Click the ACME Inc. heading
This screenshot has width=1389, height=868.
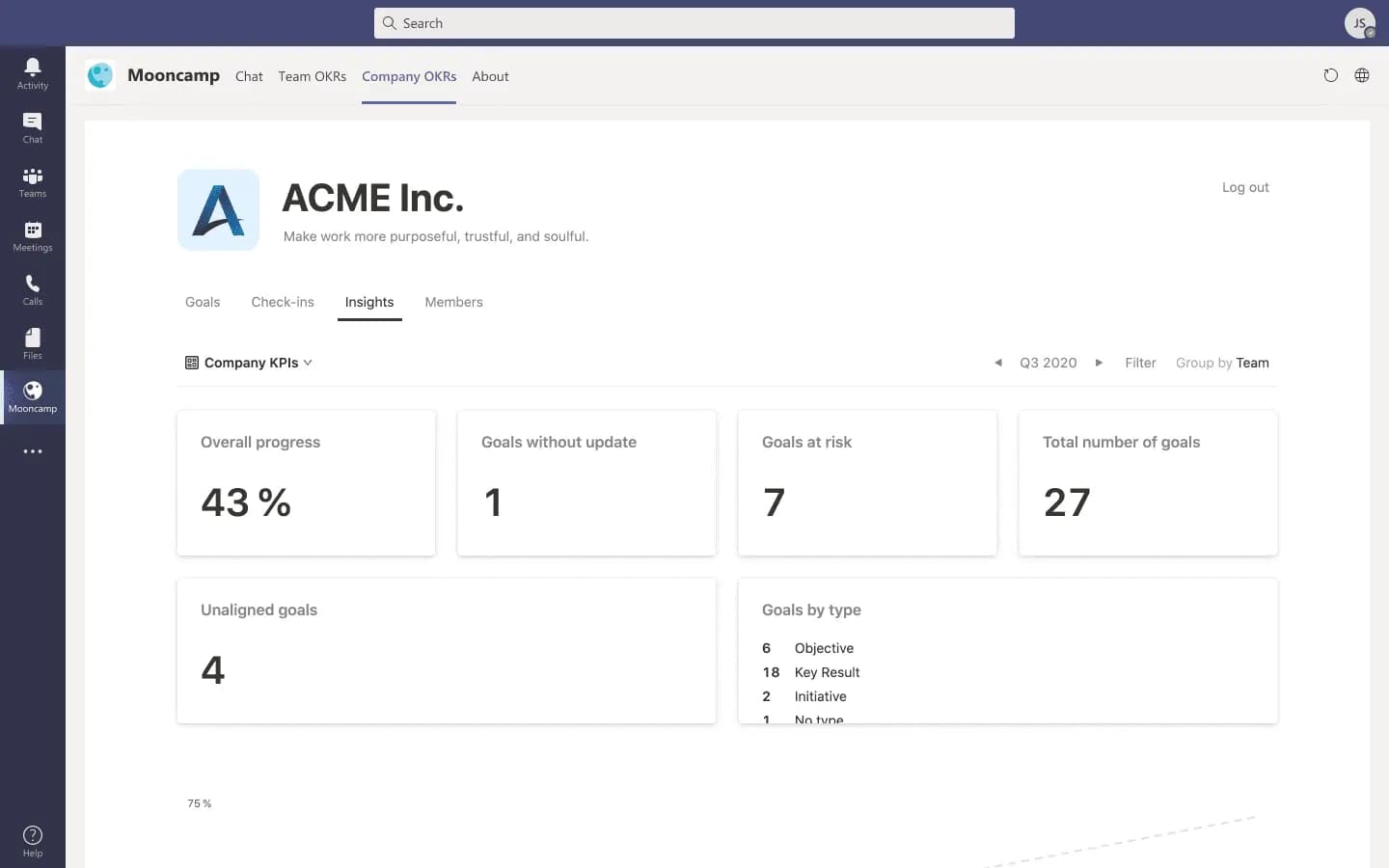pos(372,198)
